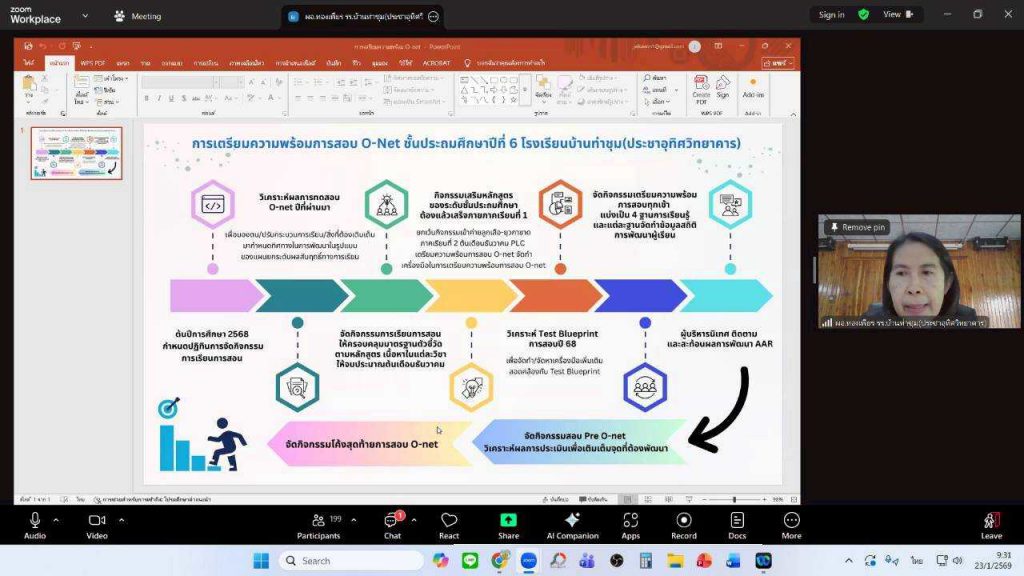This screenshot has height=576, width=1024.
Task: Open the Chat panel
Action: tap(392, 524)
